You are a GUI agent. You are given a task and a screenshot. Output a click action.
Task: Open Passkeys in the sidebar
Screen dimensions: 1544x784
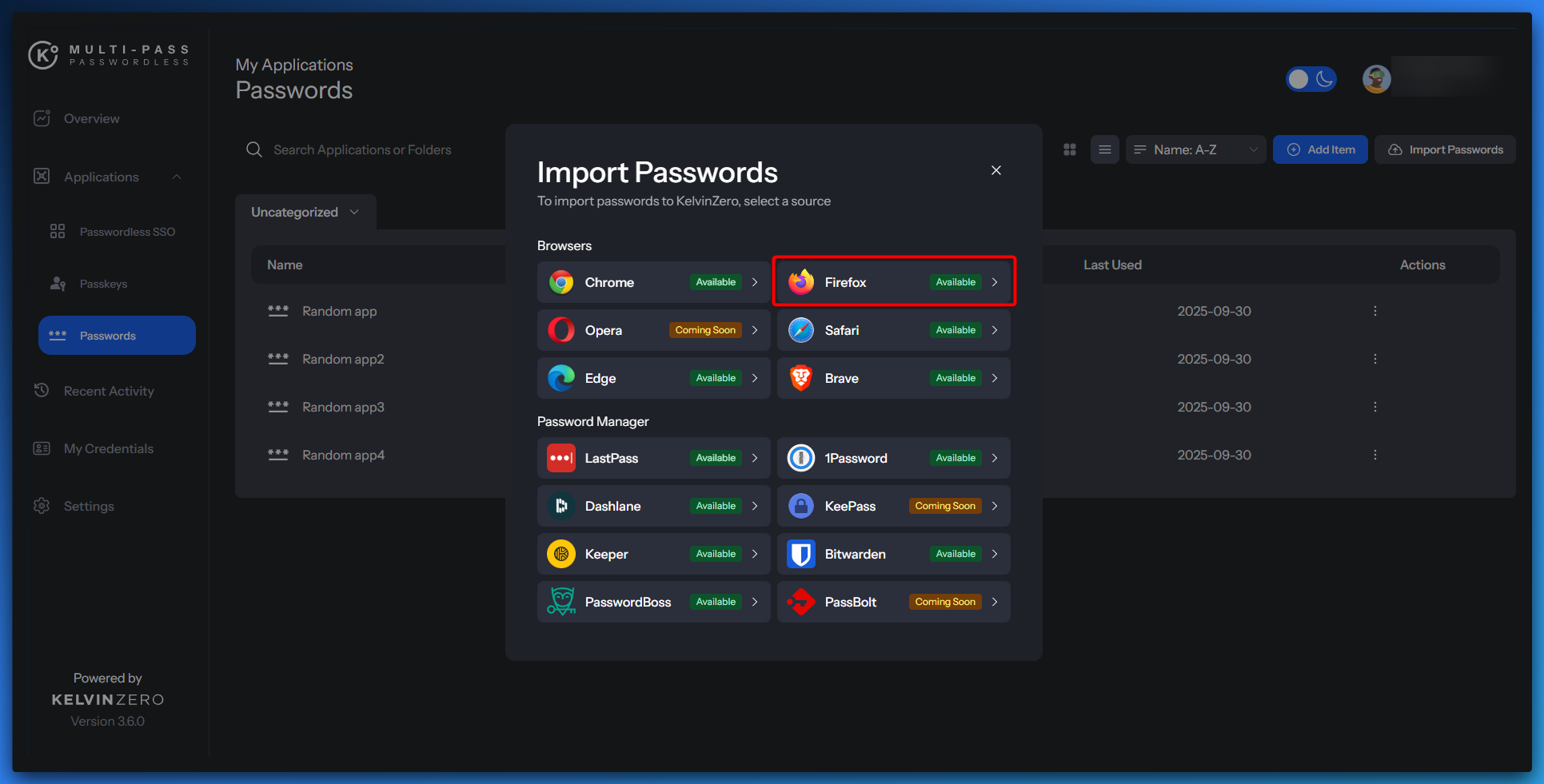coord(103,284)
